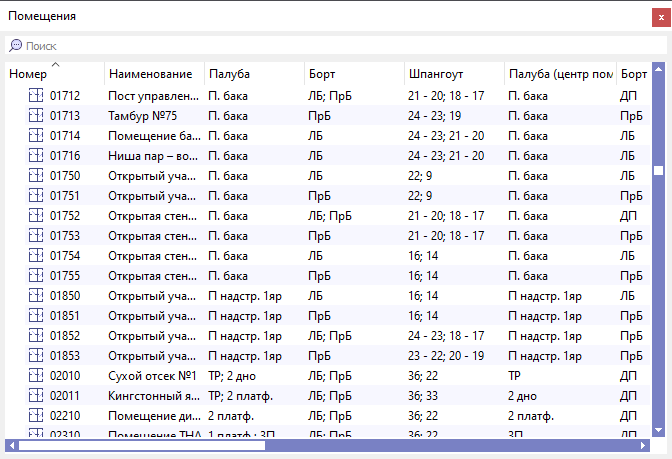Select the Сухой отсек №1 row

click(x=150, y=376)
